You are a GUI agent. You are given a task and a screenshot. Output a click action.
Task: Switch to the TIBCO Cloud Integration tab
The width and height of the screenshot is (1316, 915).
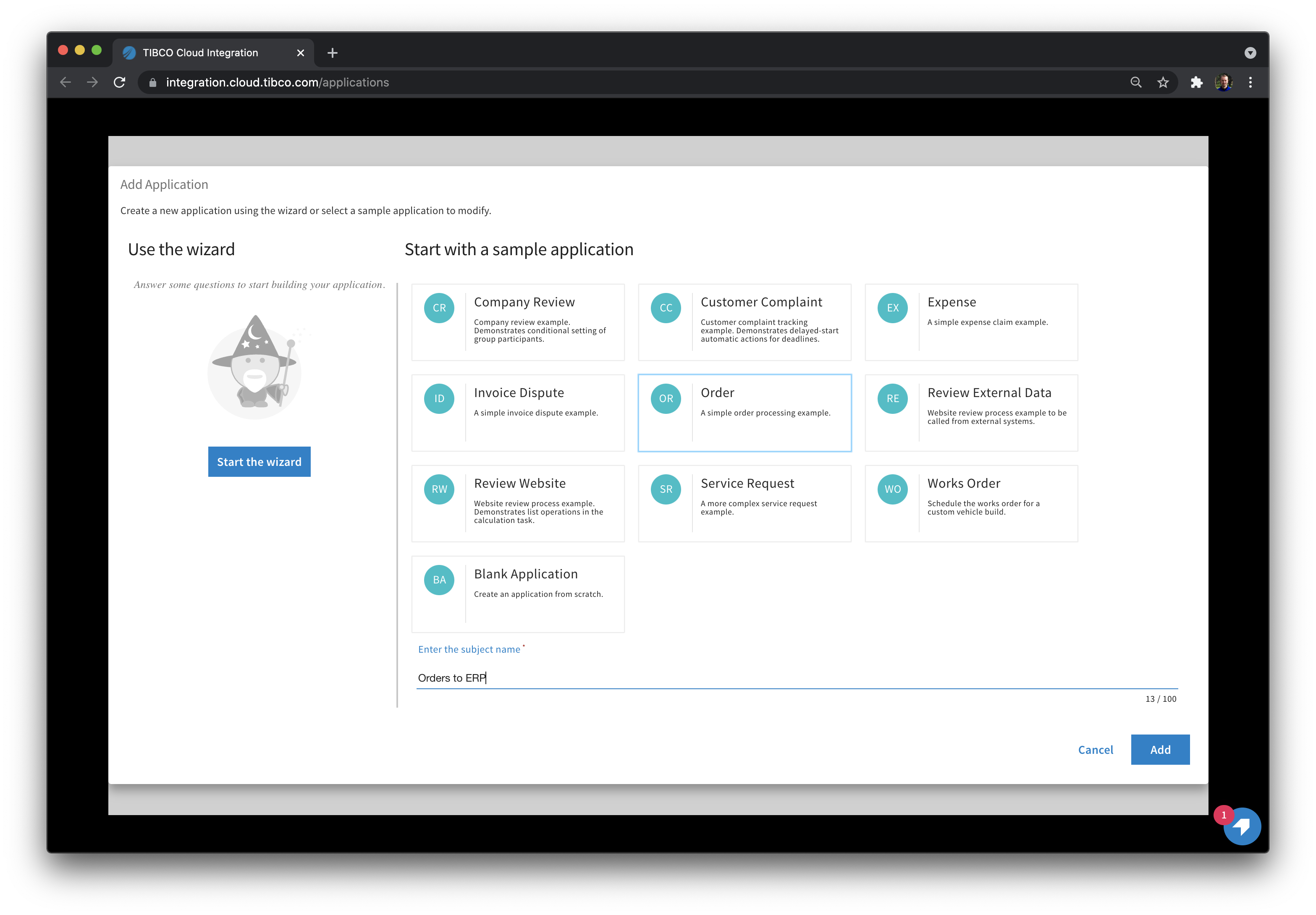click(x=200, y=52)
